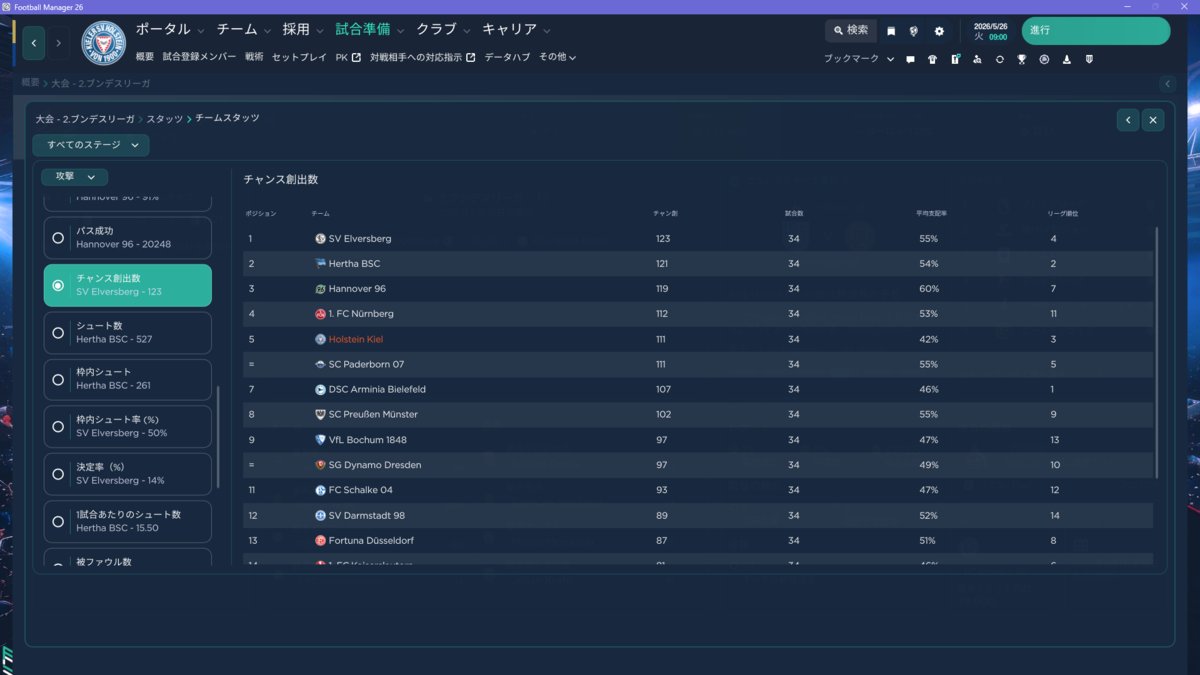Open the bookmark flag icon
Screen dimensions: 1200x675
(891, 31)
